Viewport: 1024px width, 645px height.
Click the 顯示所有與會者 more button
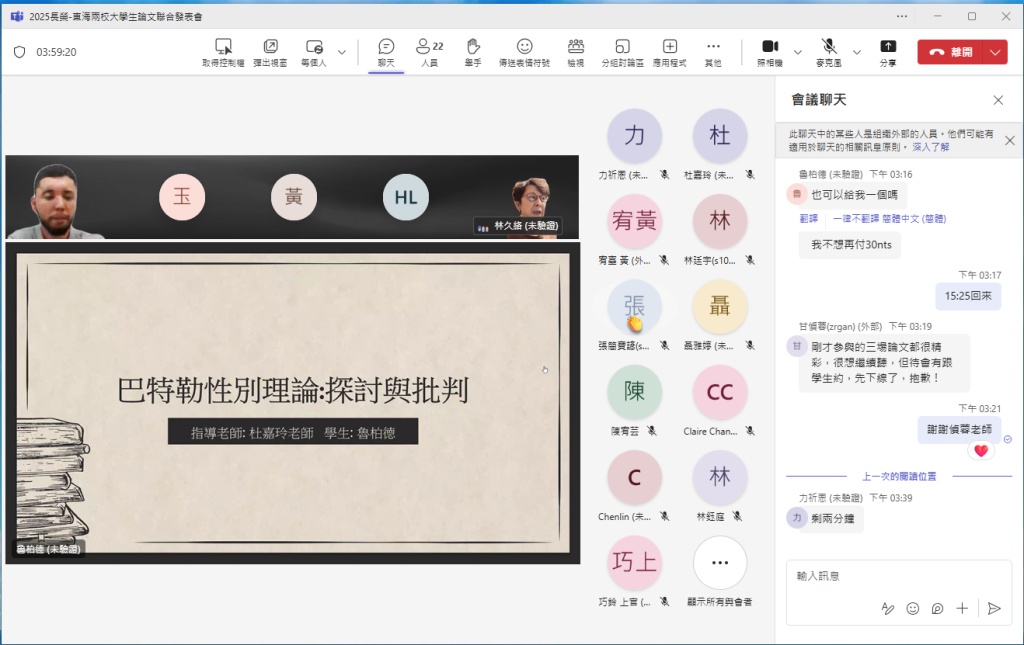pos(720,563)
